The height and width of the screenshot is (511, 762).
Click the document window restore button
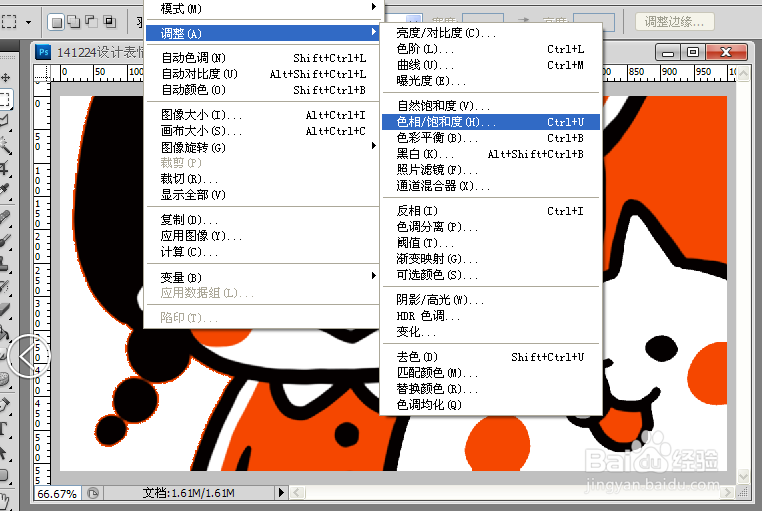(x=693, y=51)
